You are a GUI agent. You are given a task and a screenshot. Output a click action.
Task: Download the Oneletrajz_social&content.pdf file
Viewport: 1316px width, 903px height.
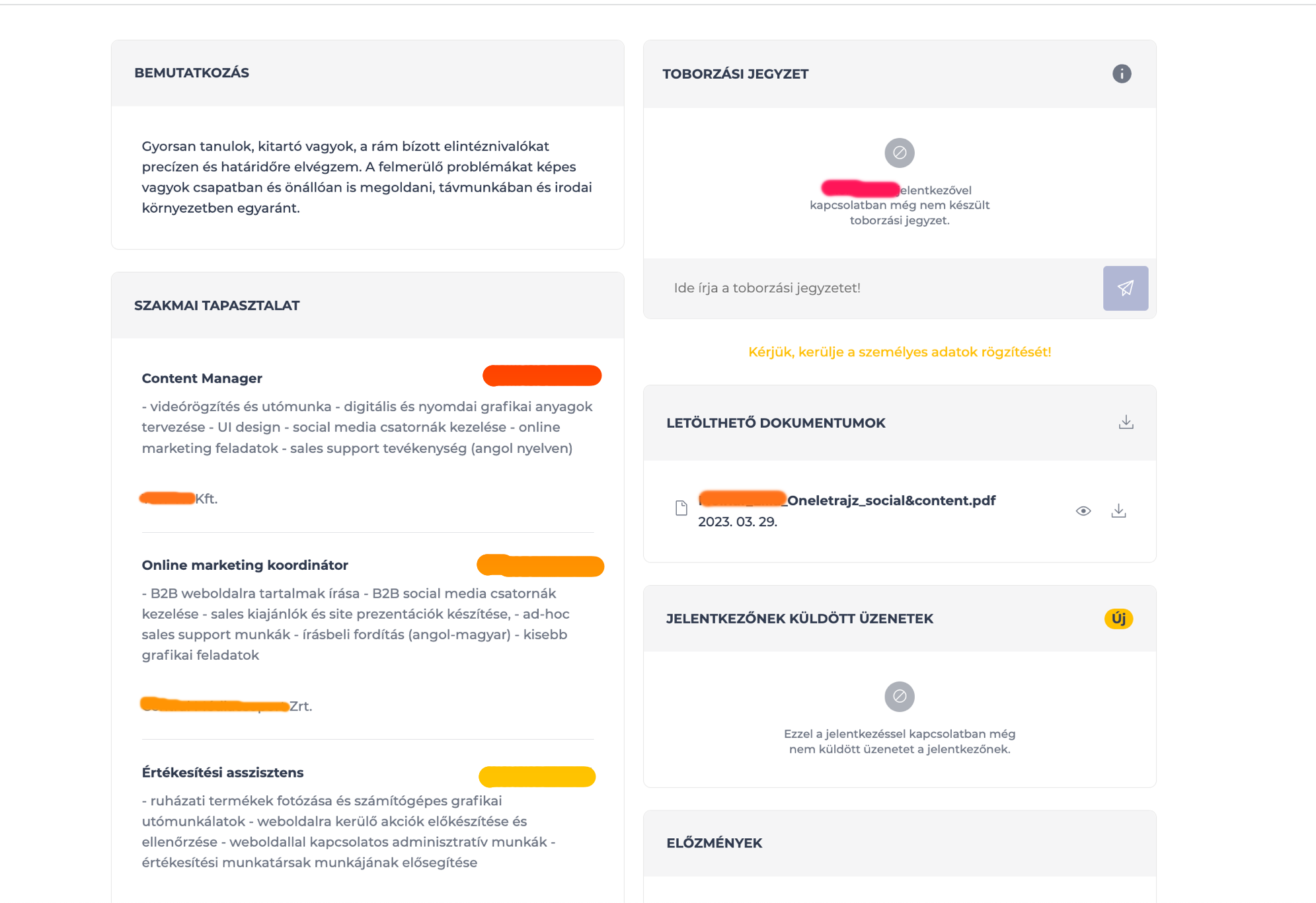(x=1118, y=511)
